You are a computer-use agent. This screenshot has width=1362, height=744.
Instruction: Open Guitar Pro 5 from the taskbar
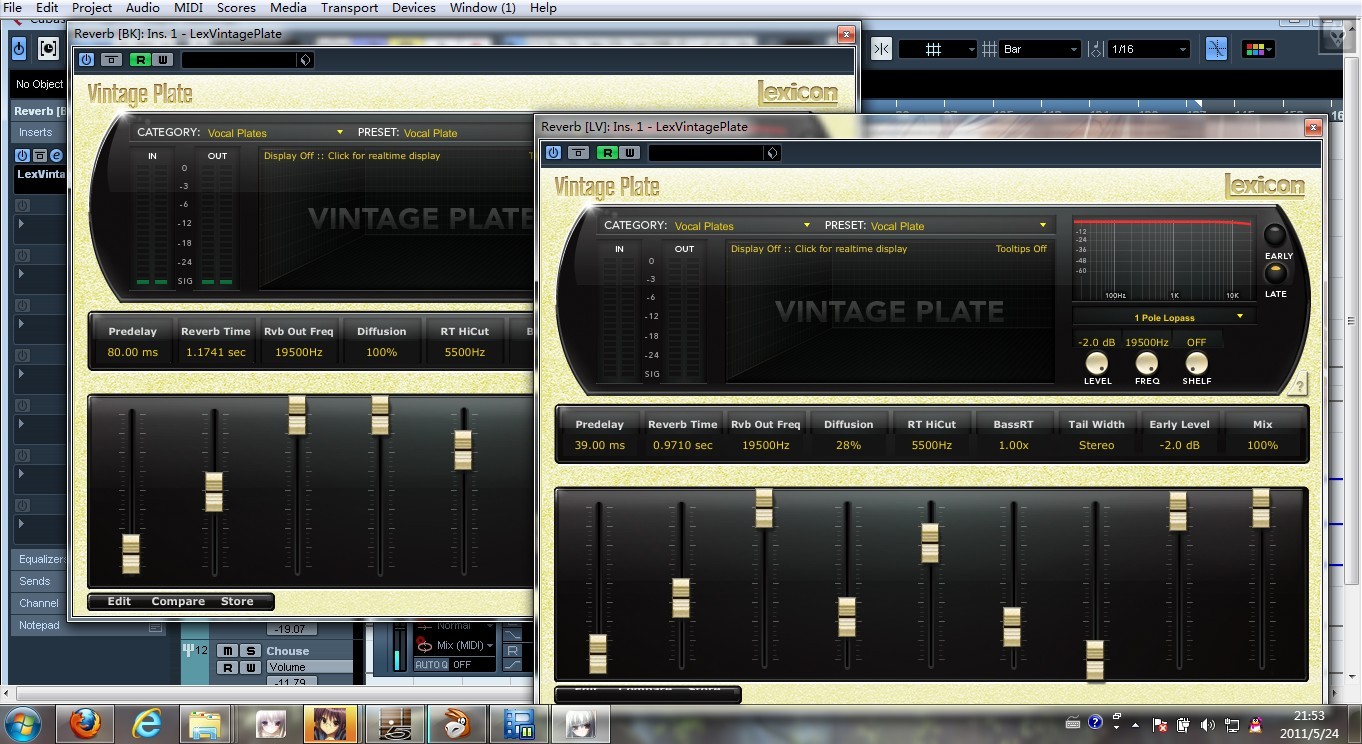click(393, 722)
